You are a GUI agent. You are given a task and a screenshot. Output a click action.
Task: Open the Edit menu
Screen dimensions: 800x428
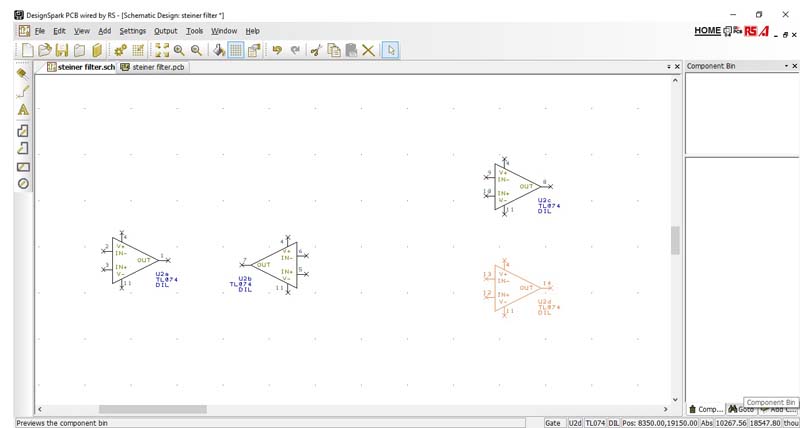coord(59,31)
